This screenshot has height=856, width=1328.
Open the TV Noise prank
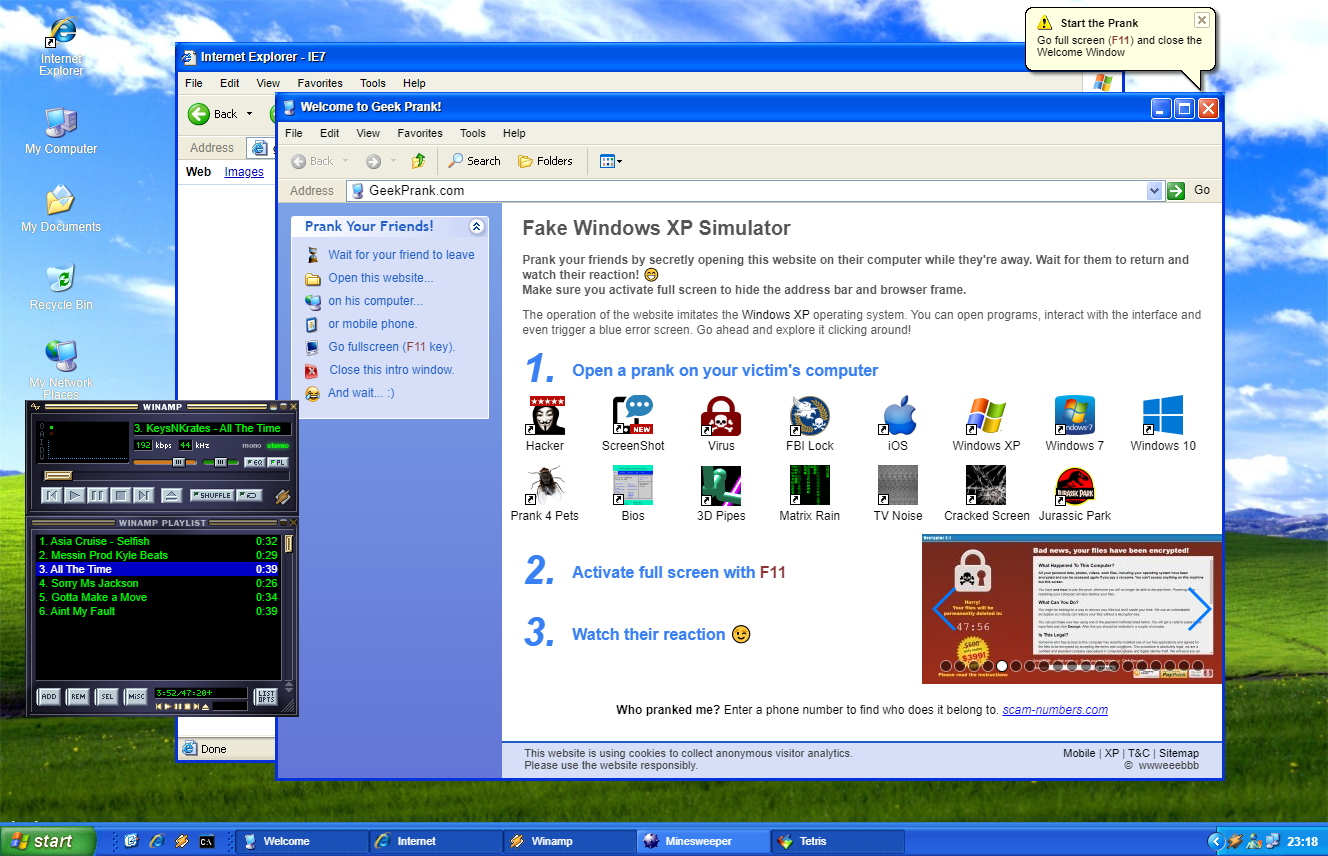point(898,494)
